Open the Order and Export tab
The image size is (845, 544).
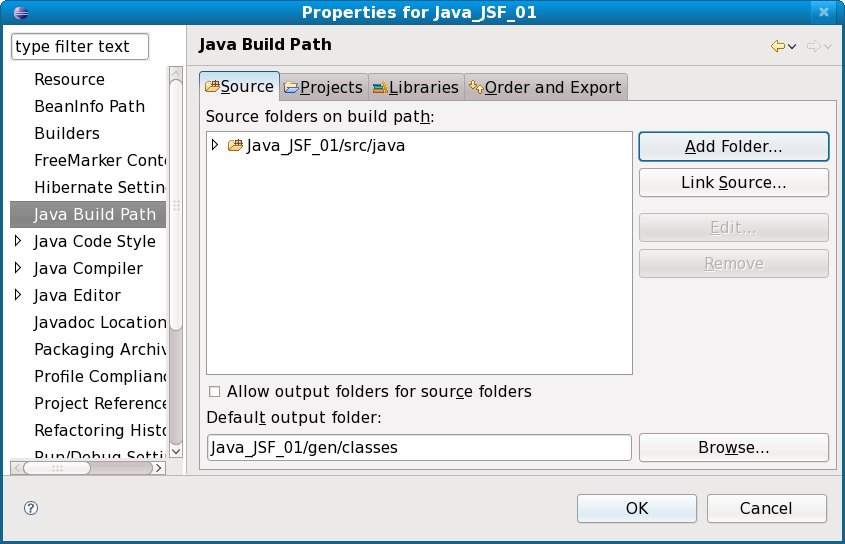click(545, 87)
